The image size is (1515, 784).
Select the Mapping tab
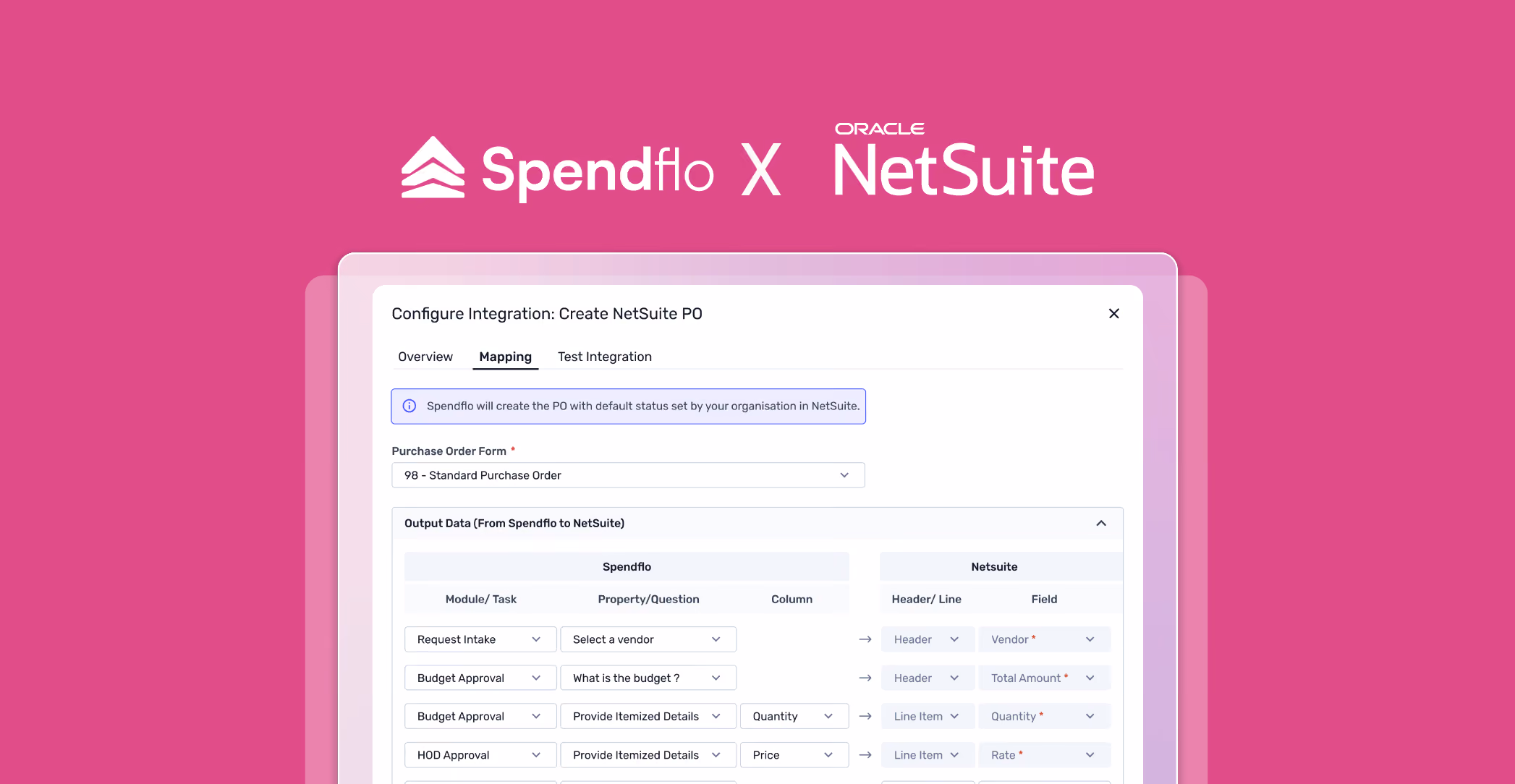tap(505, 357)
